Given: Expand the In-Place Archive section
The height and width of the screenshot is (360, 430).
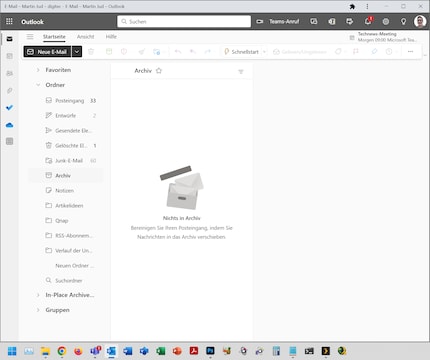Looking at the screenshot, I should (38, 295).
